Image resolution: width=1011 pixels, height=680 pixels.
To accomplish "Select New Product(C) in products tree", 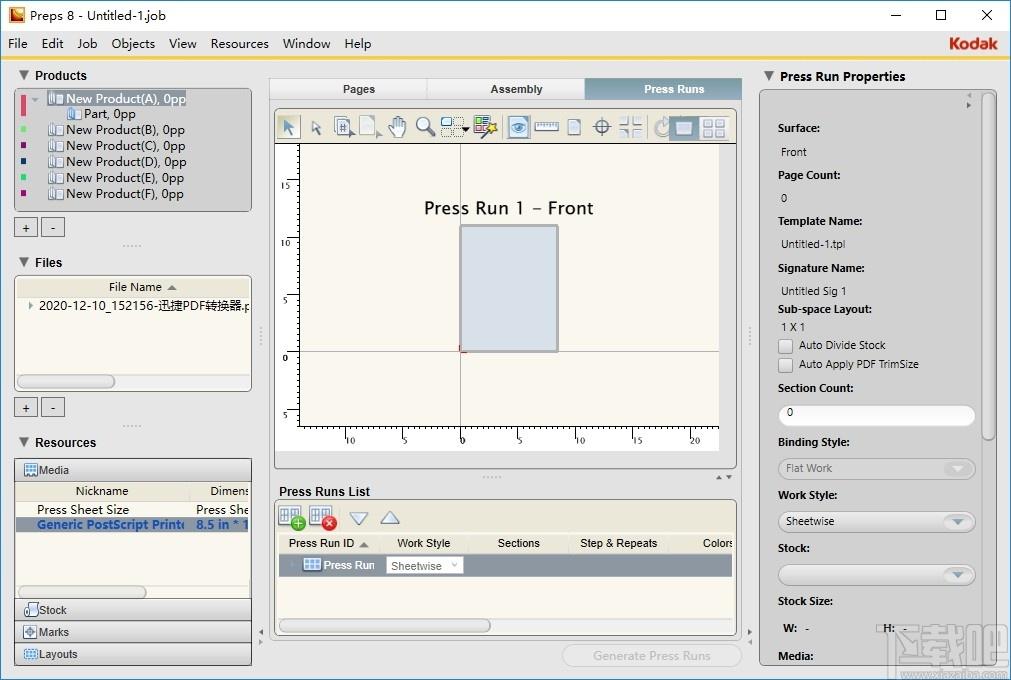I will [x=125, y=146].
